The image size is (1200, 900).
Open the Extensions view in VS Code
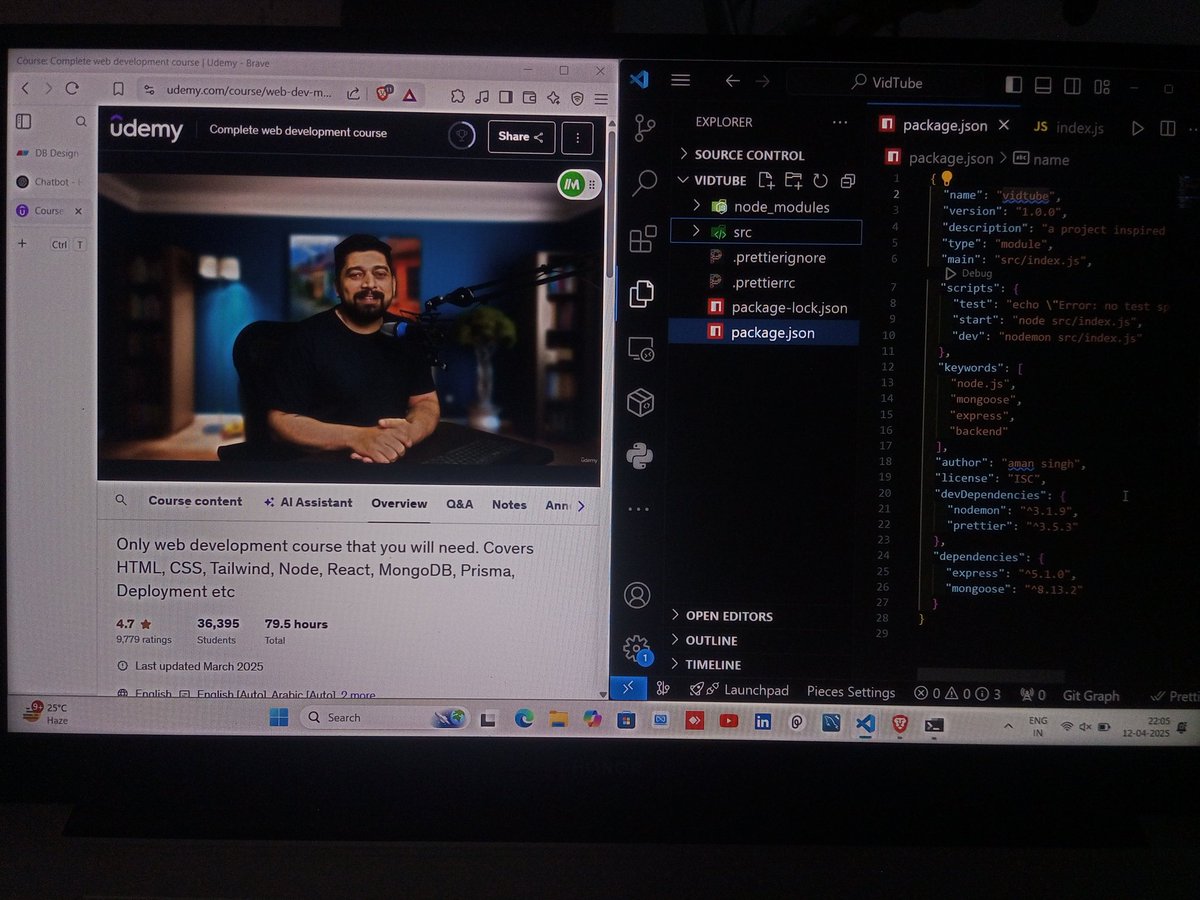tap(642, 238)
